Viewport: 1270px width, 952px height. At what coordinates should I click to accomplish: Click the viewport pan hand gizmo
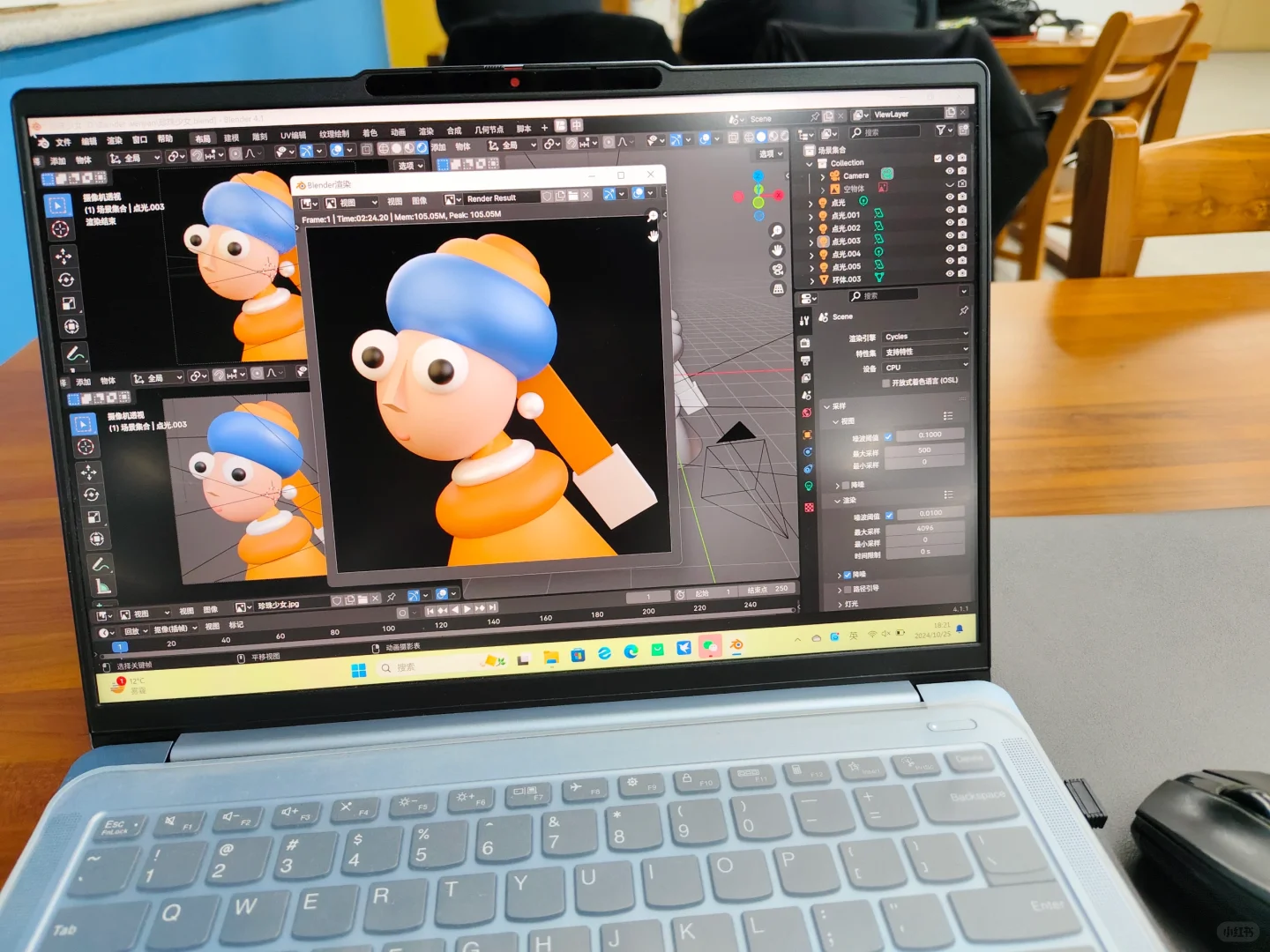778,250
